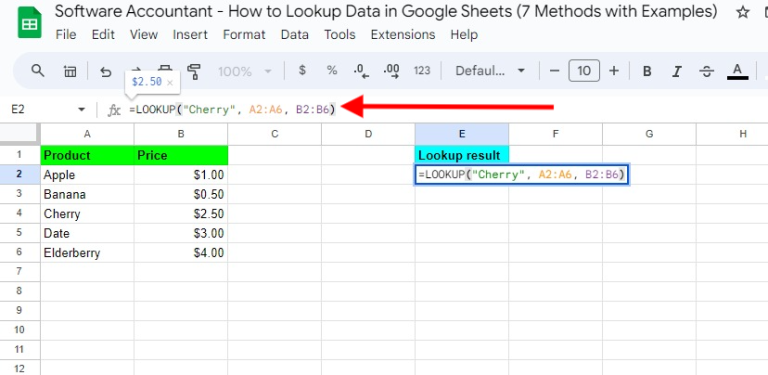Click the Price header cell

[x=181, y=155]
